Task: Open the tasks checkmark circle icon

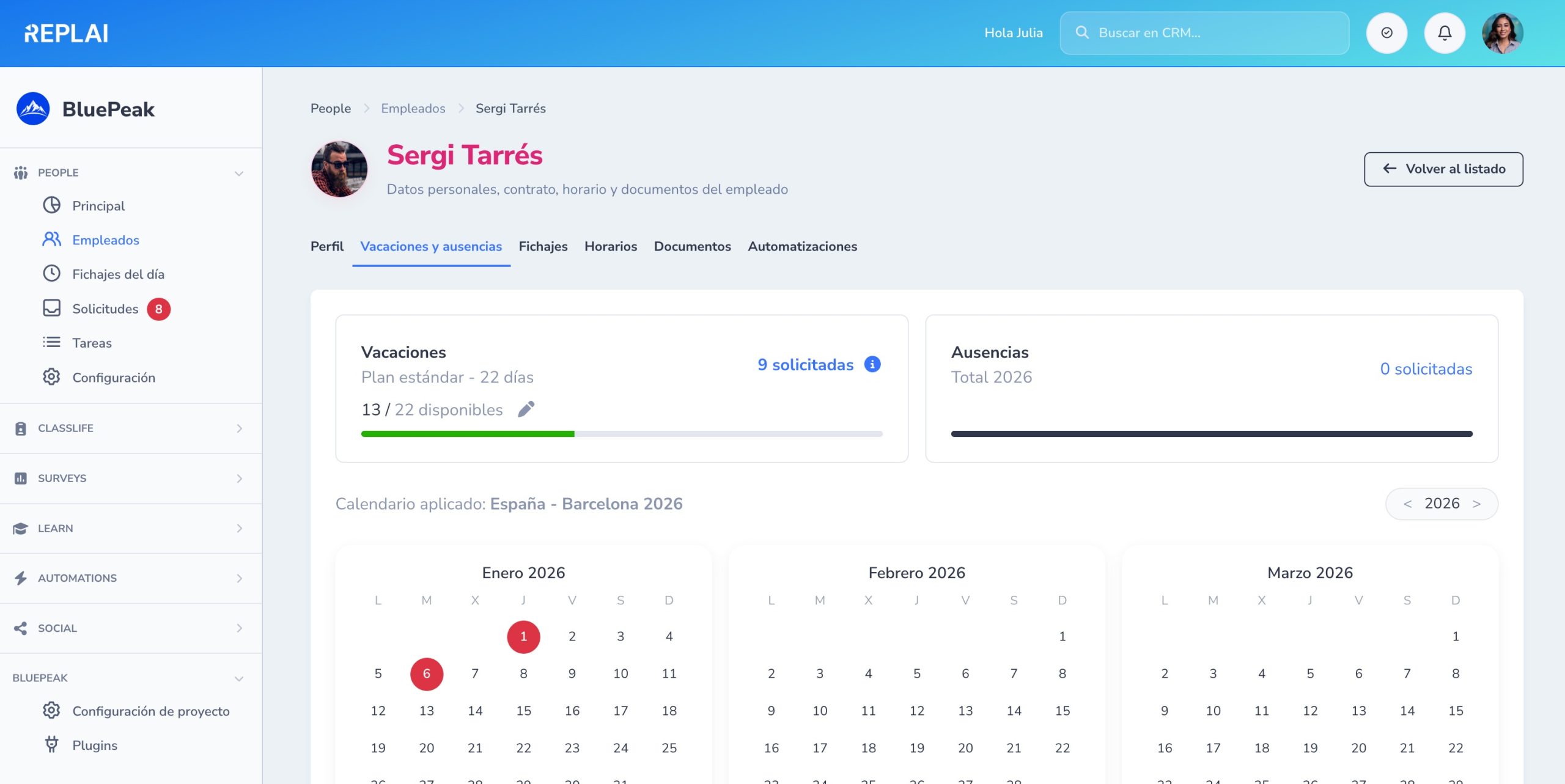Action: click(1386, 33)
